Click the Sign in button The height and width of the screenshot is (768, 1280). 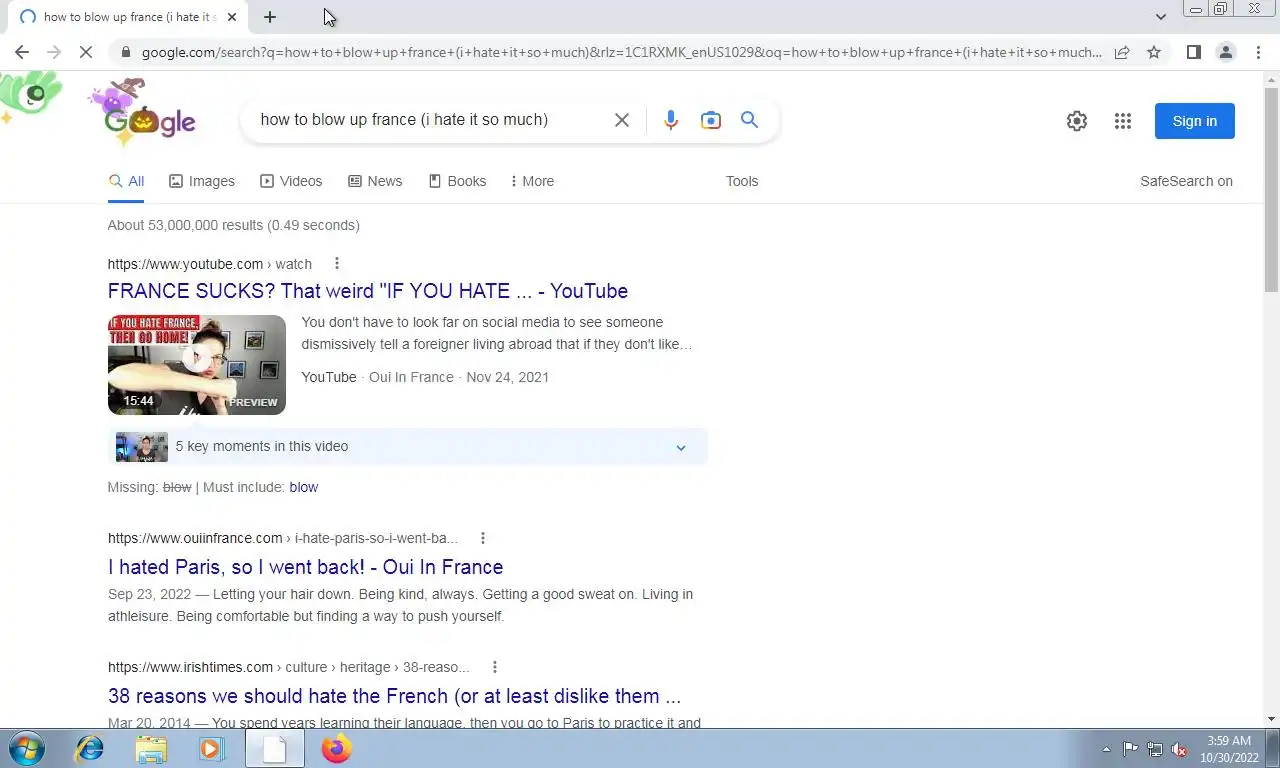[1195, 121]
